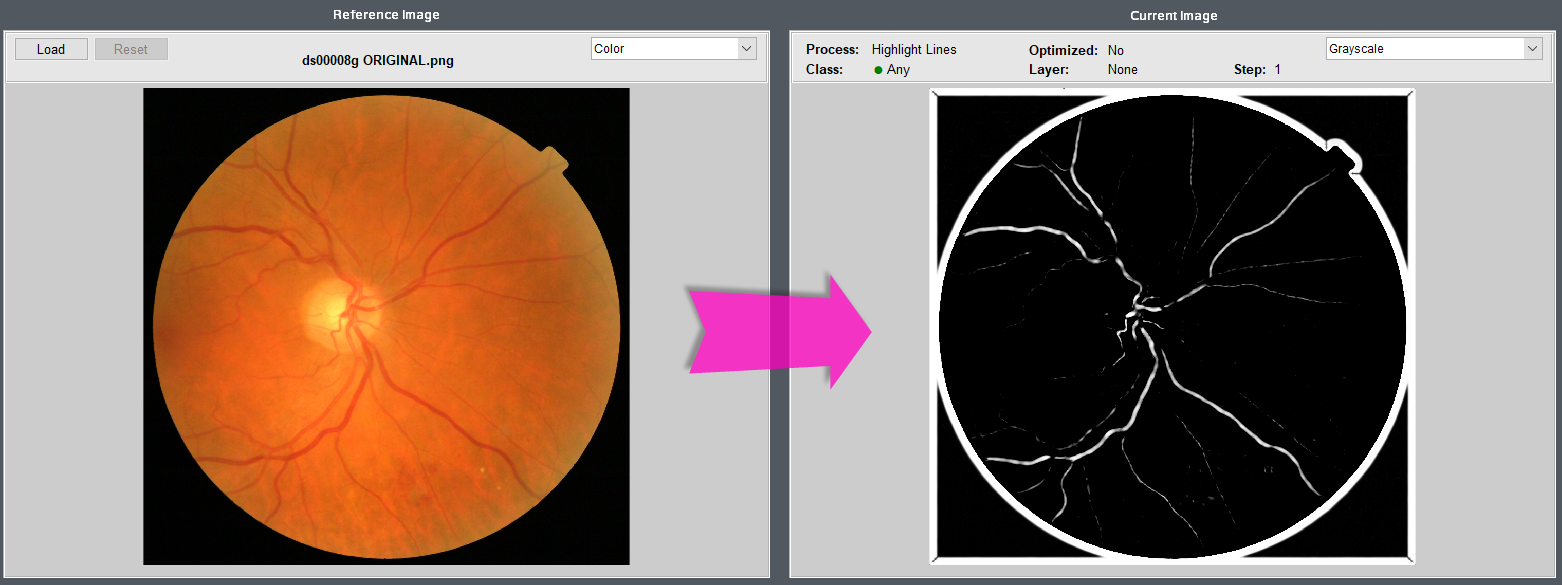
Task: Click the greyed-out Reset button
Action: (131, 49)
